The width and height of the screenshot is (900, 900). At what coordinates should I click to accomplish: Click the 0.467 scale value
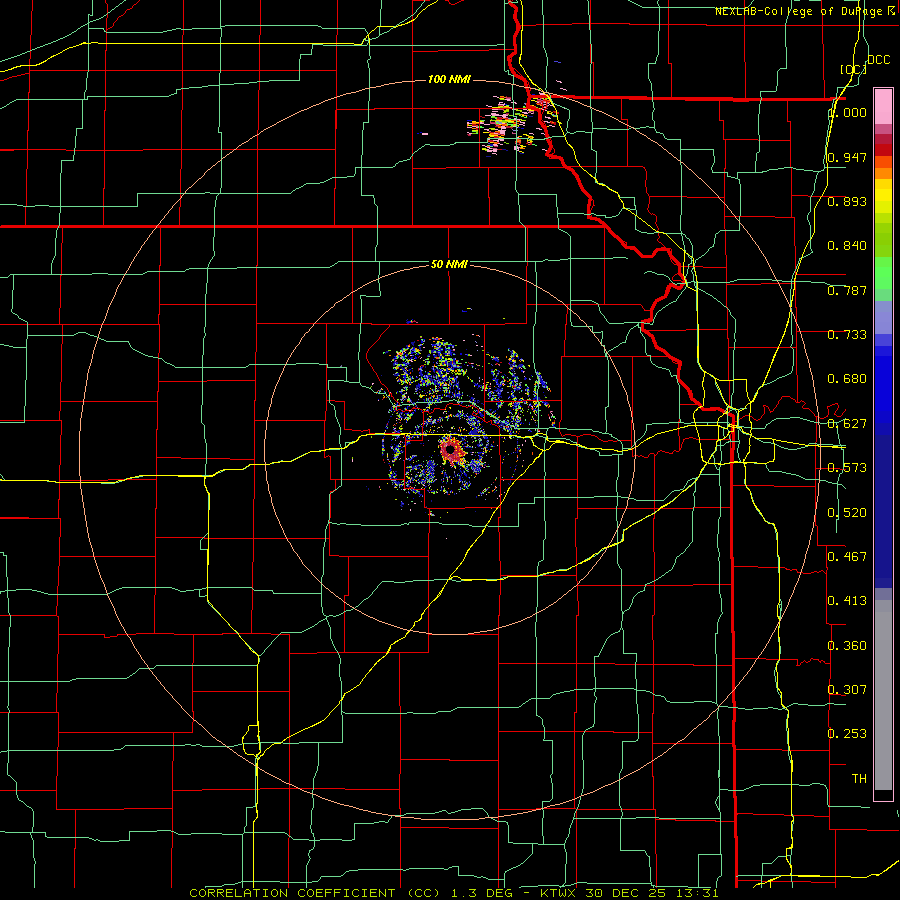pyautogui.click(x=847, y=557)
